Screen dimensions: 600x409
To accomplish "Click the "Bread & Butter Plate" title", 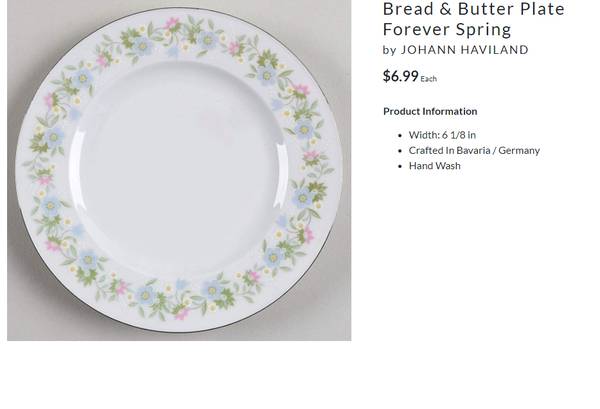I will tap(473, 9).
